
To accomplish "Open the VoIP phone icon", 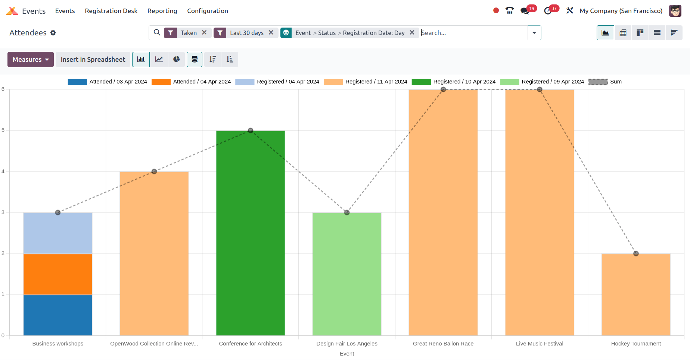I will (510, 11).
